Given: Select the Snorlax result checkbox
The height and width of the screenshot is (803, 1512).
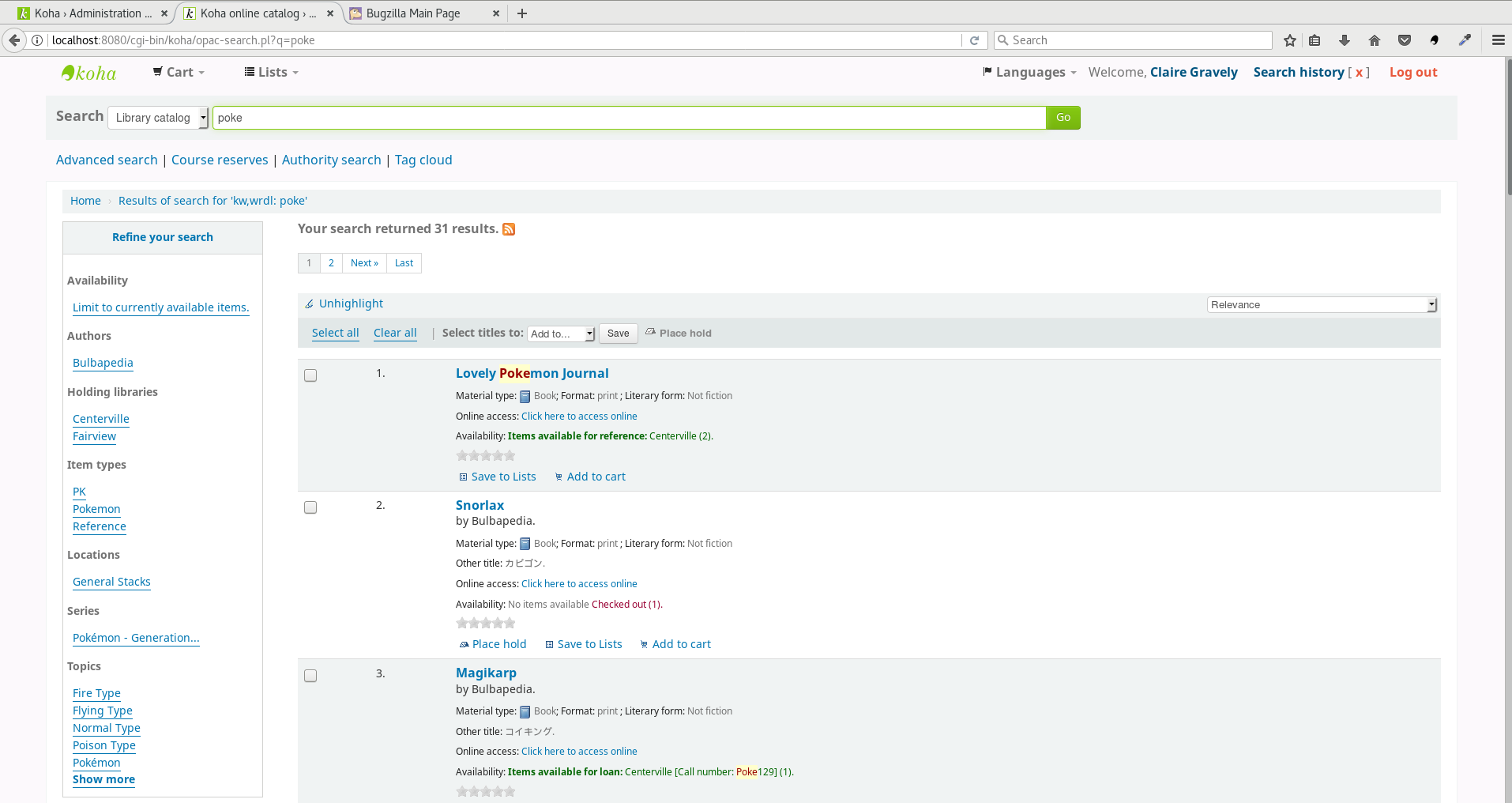Looking at the screenshot, I should pyautogui.click(x=310, y=507).
